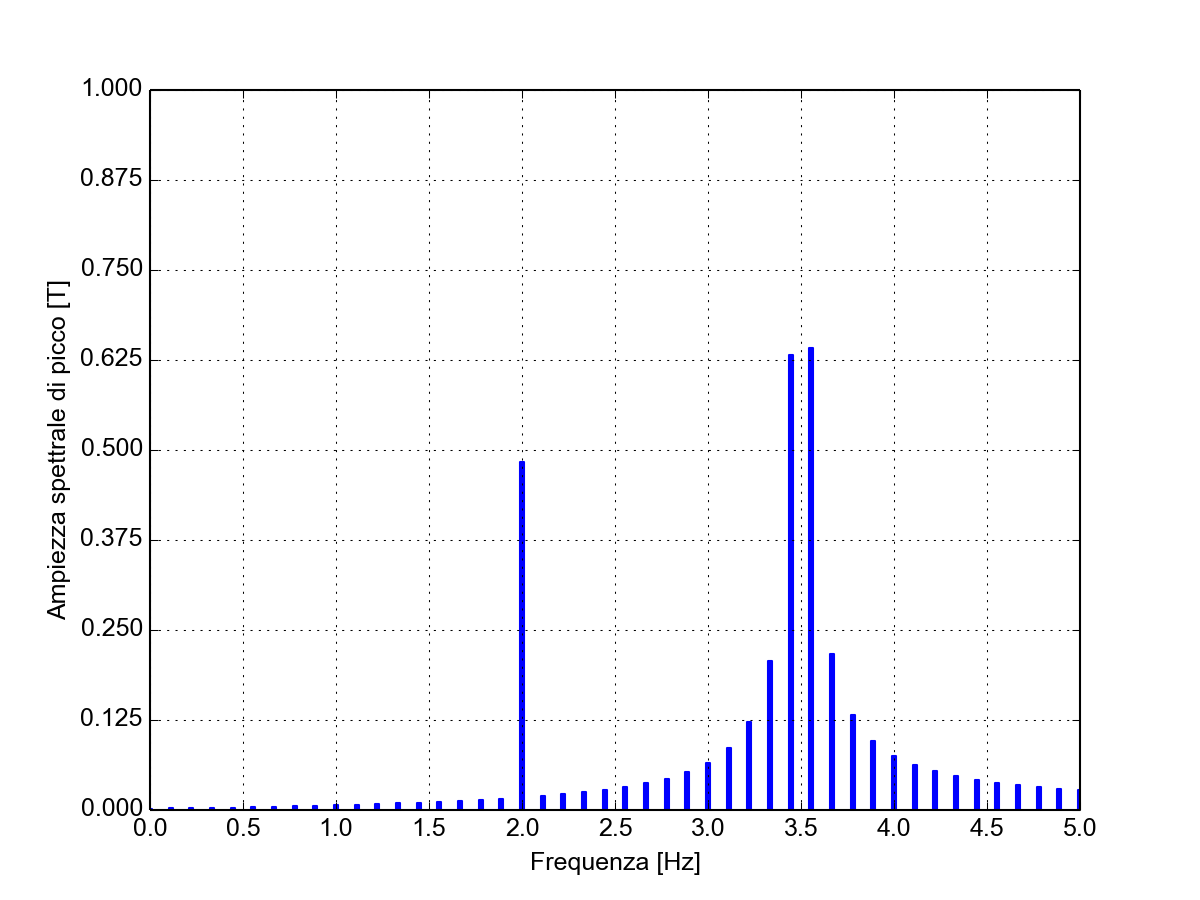Screen dimensions: 1200x900
Task: Select the 0.250 y-axis tick label
Action: 111,631
